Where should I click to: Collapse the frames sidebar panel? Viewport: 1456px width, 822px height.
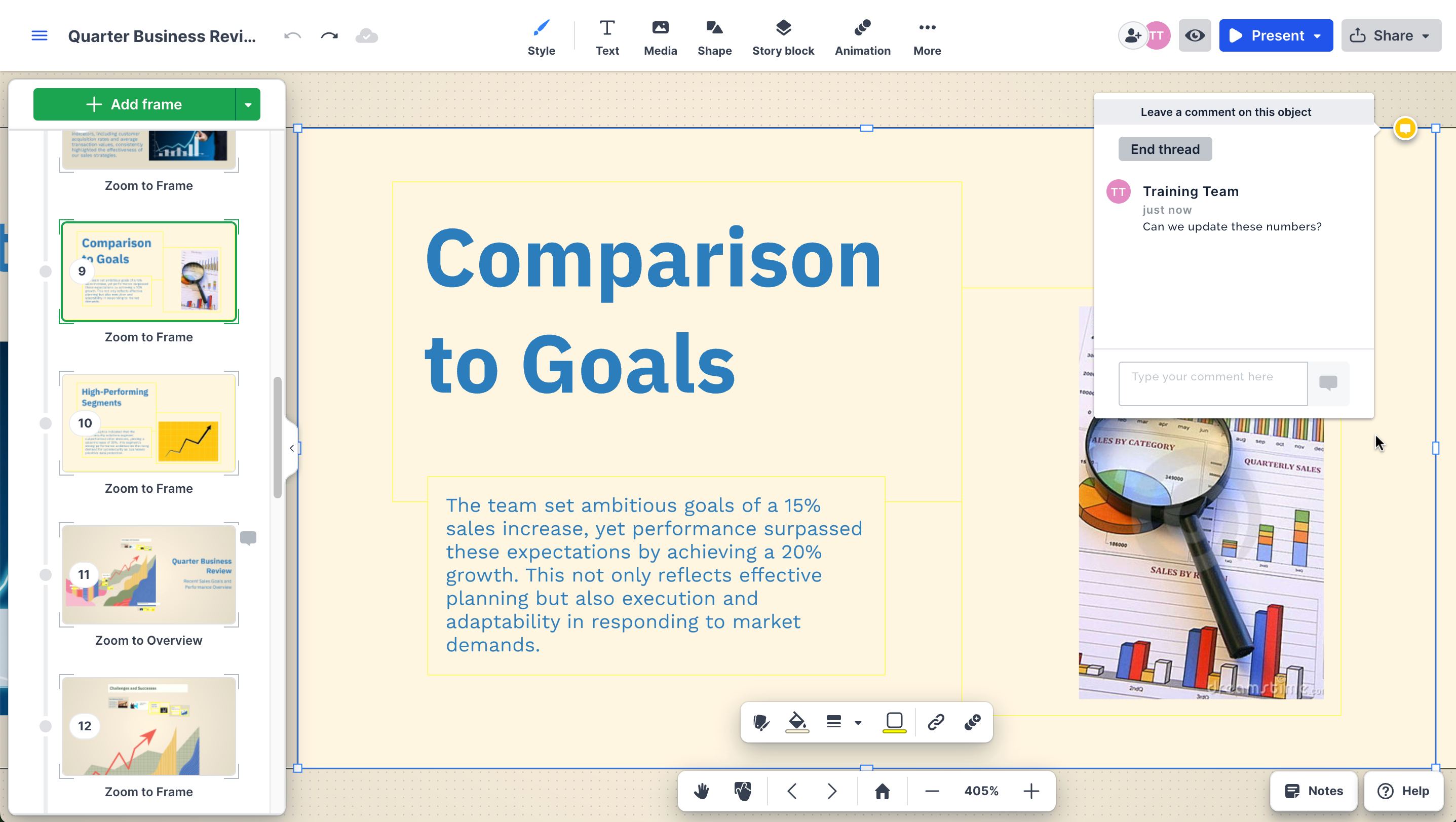point(292,448)
